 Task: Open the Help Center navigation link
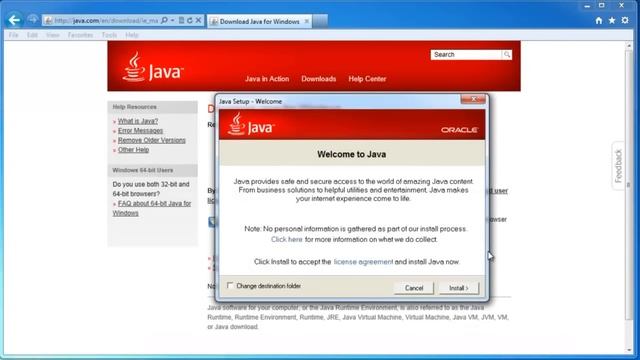tap(367, 79)
